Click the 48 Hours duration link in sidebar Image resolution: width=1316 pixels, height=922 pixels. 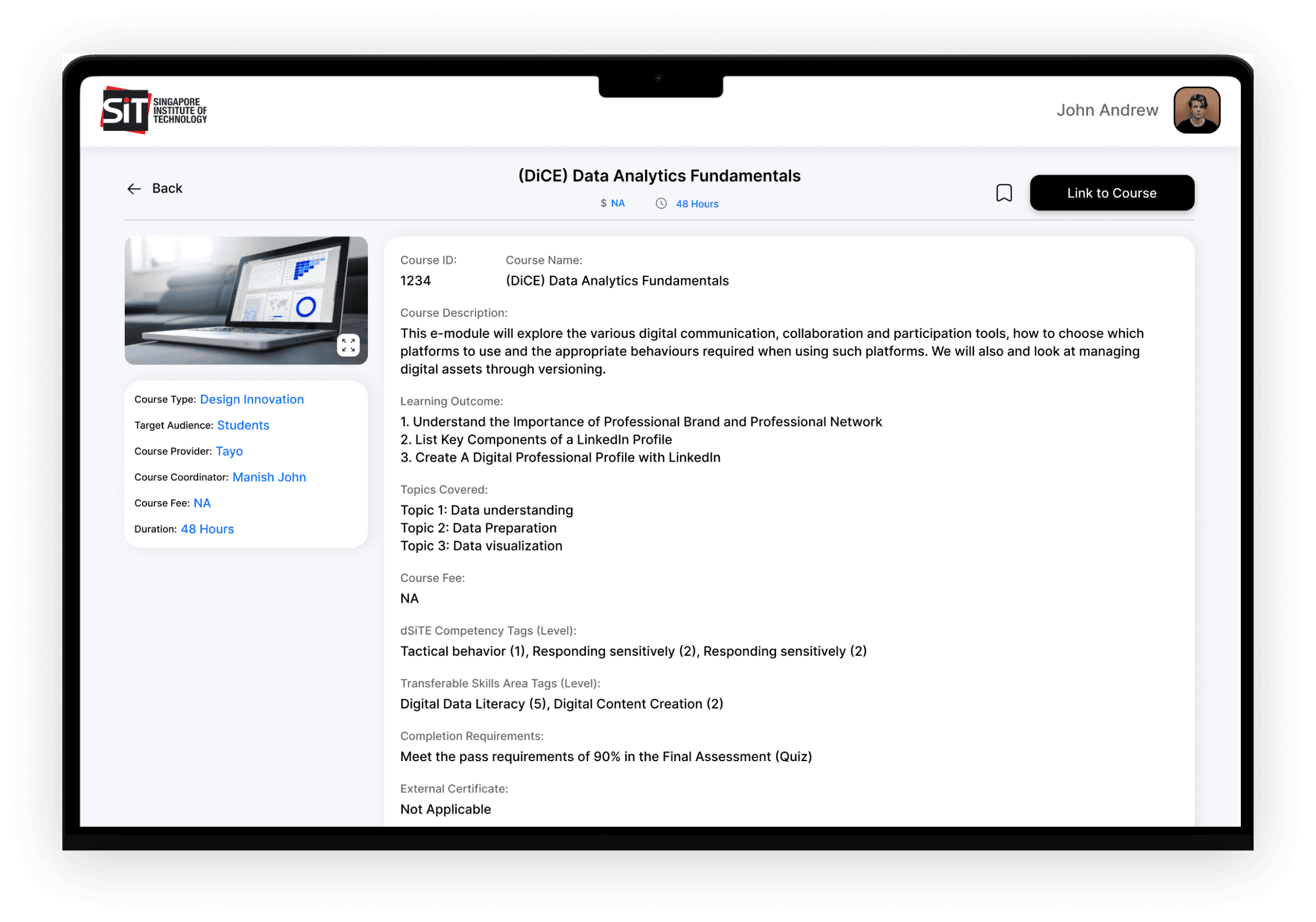click(207, 529)
